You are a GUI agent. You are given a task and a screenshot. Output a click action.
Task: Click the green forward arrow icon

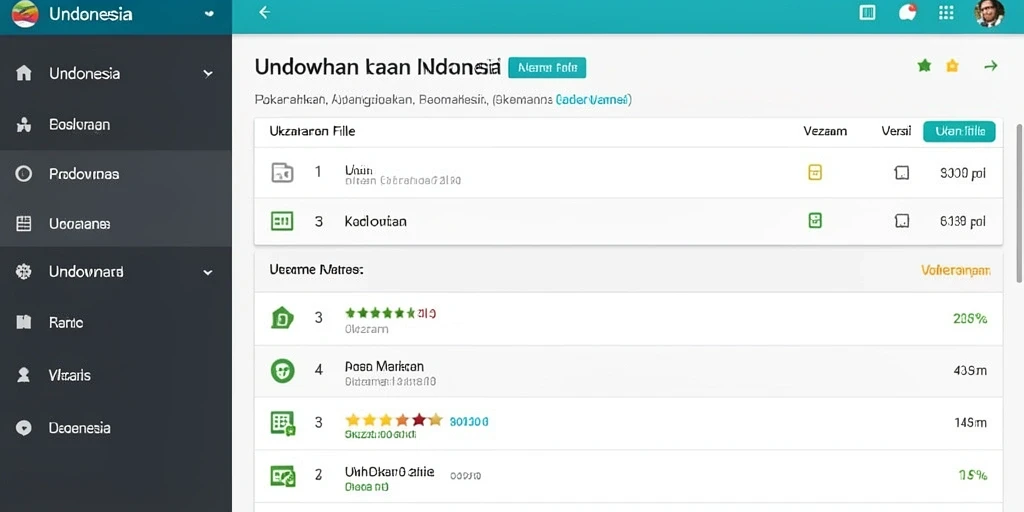pos(991,66)
